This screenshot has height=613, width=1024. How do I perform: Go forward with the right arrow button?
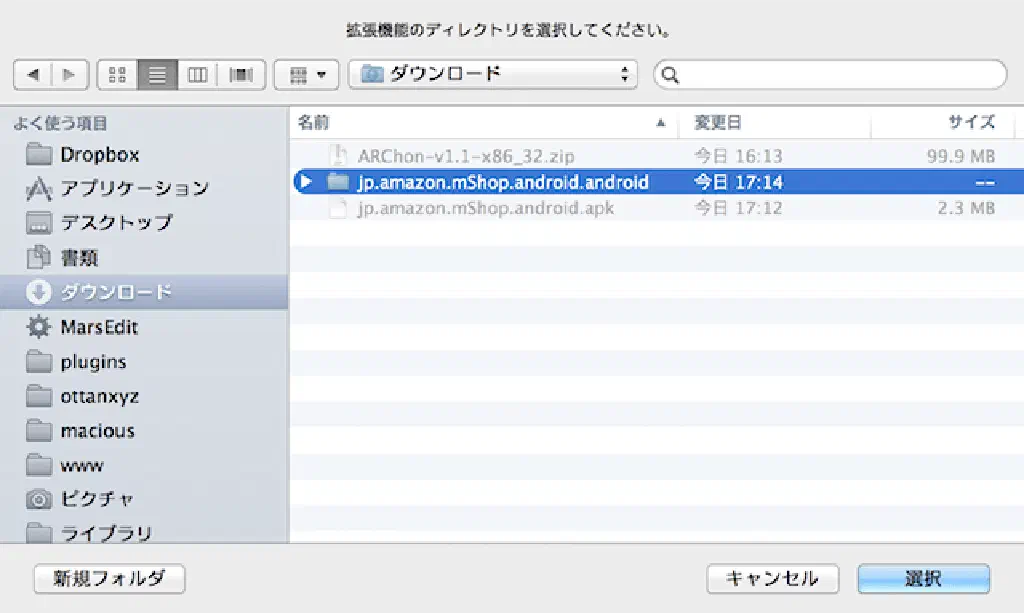[x=69, y=75]
